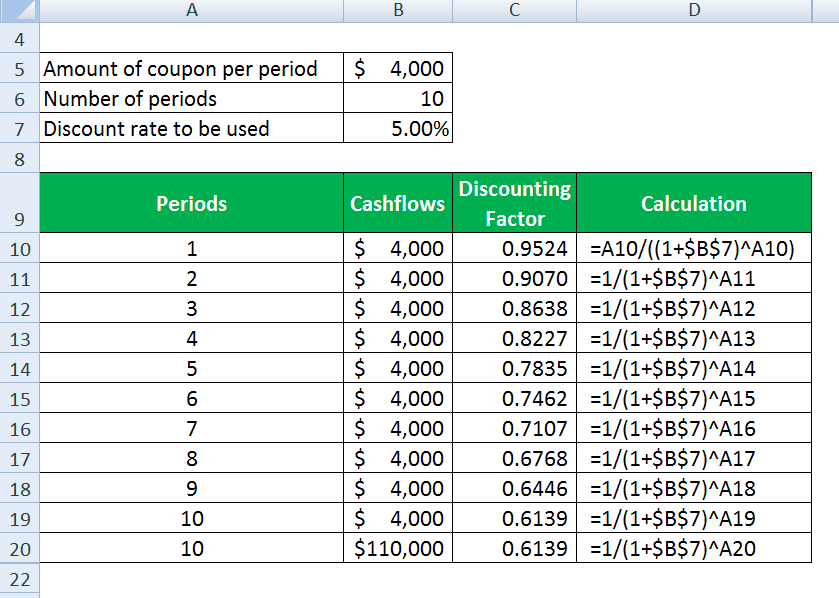Select the $110,000 cashflow cell
Image resolution: width=839 pixels, height=598 pixels.
[397, 548]
